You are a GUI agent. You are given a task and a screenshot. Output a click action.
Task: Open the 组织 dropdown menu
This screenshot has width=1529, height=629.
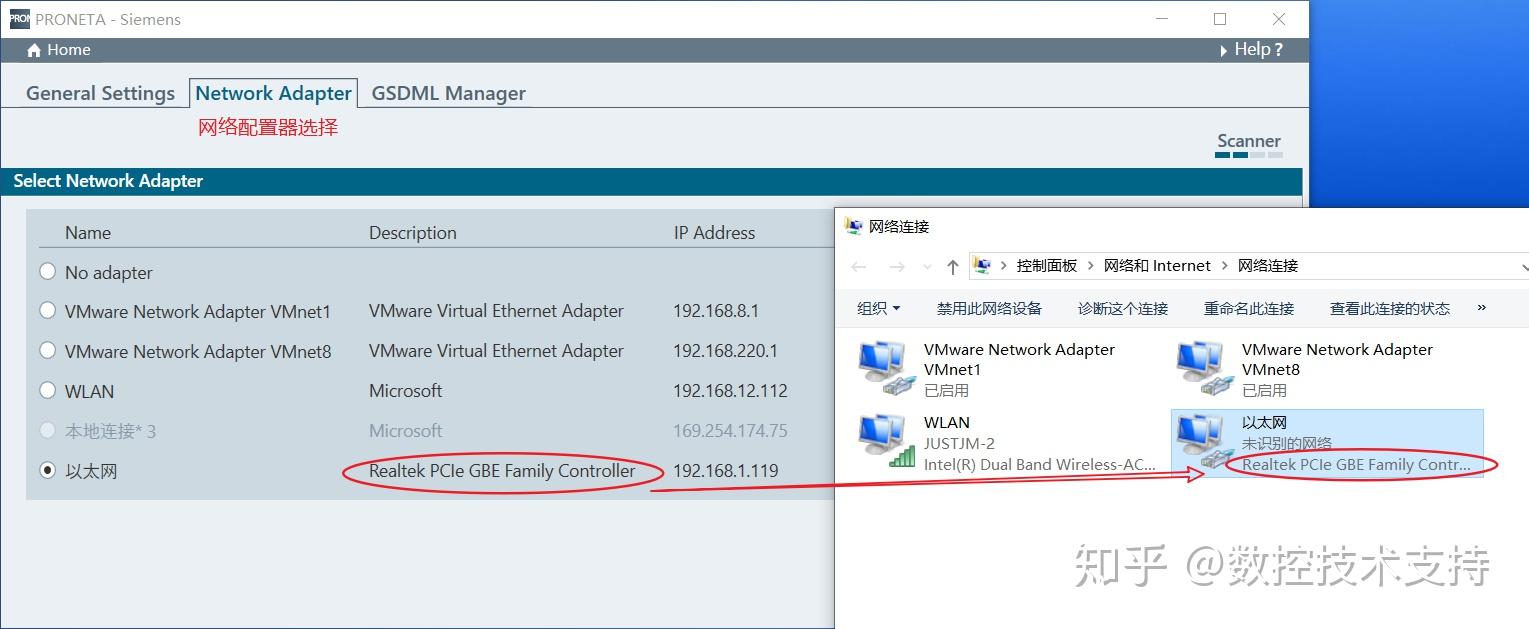(x=878, y=308)
